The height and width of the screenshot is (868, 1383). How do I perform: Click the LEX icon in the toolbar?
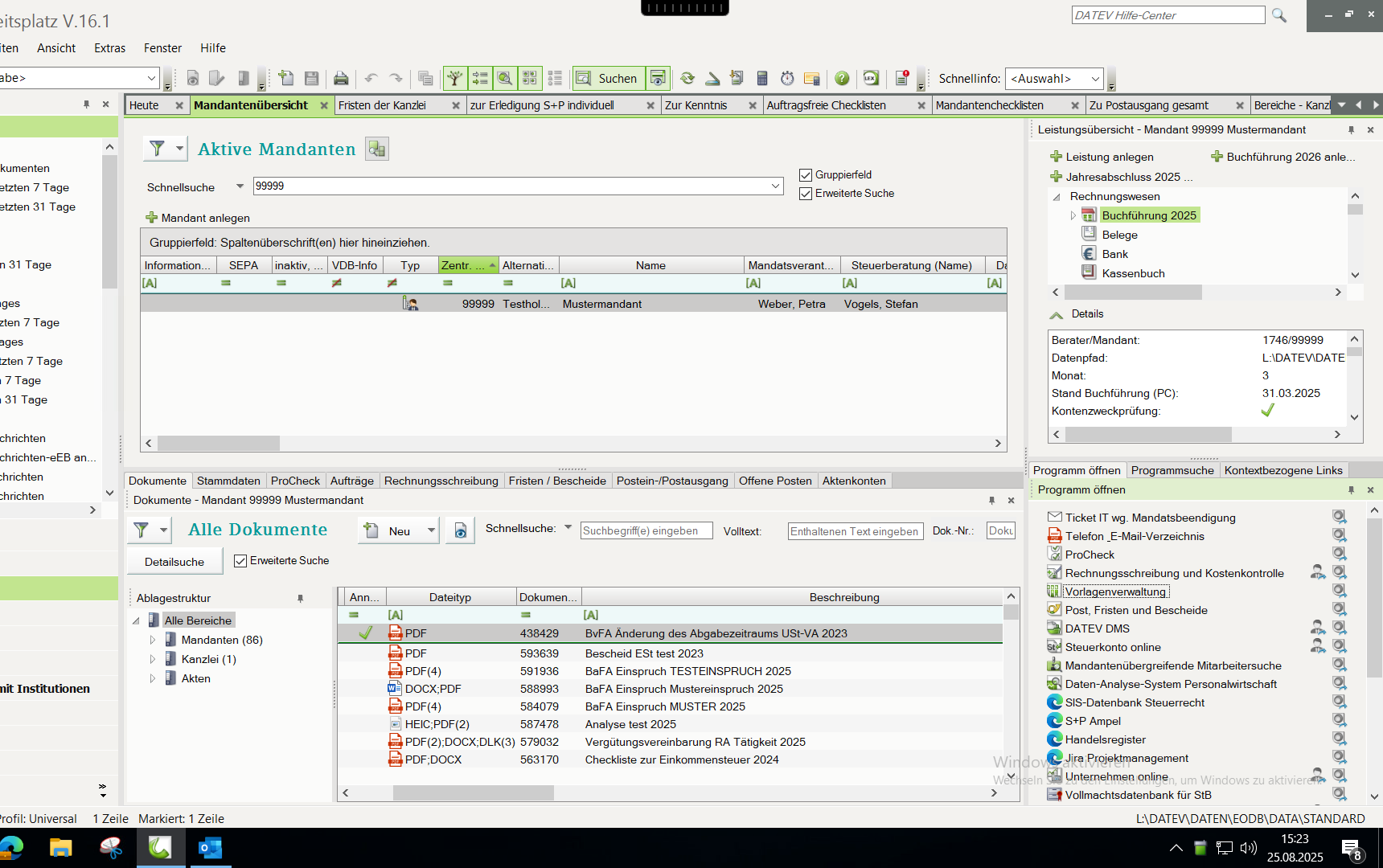tap(871, 78)
